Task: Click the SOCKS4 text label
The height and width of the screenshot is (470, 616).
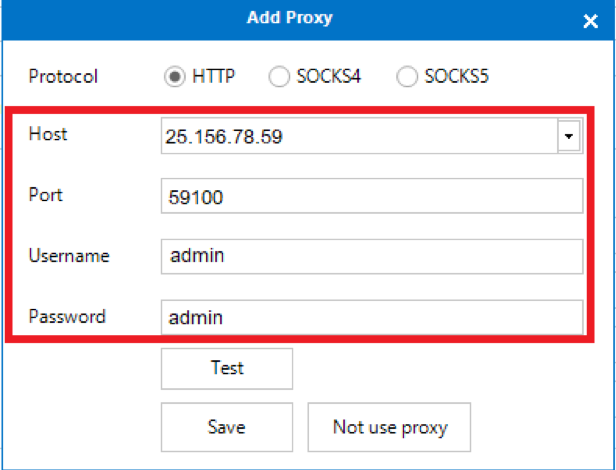Action: [328, 76]
